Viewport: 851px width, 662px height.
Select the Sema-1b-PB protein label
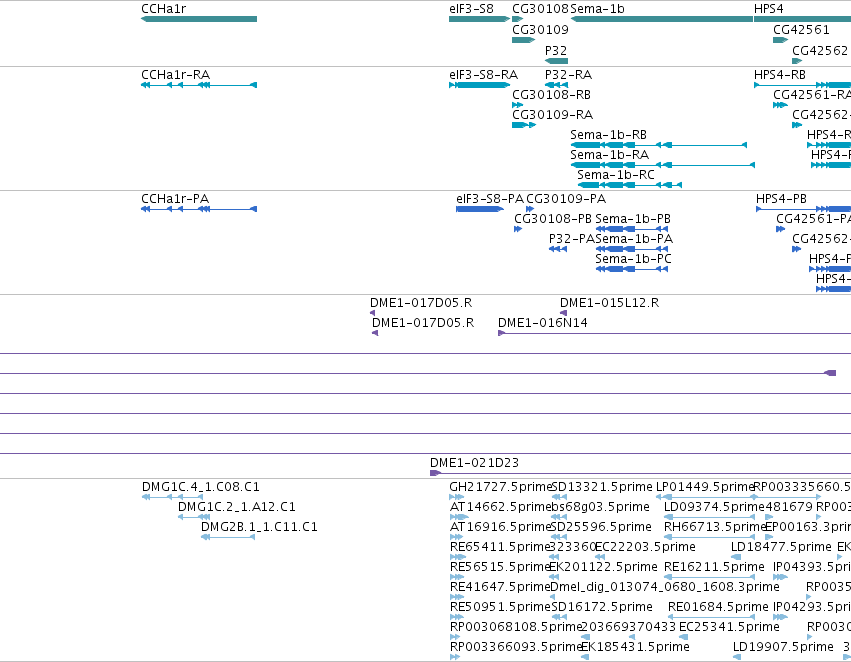(633, 219)
